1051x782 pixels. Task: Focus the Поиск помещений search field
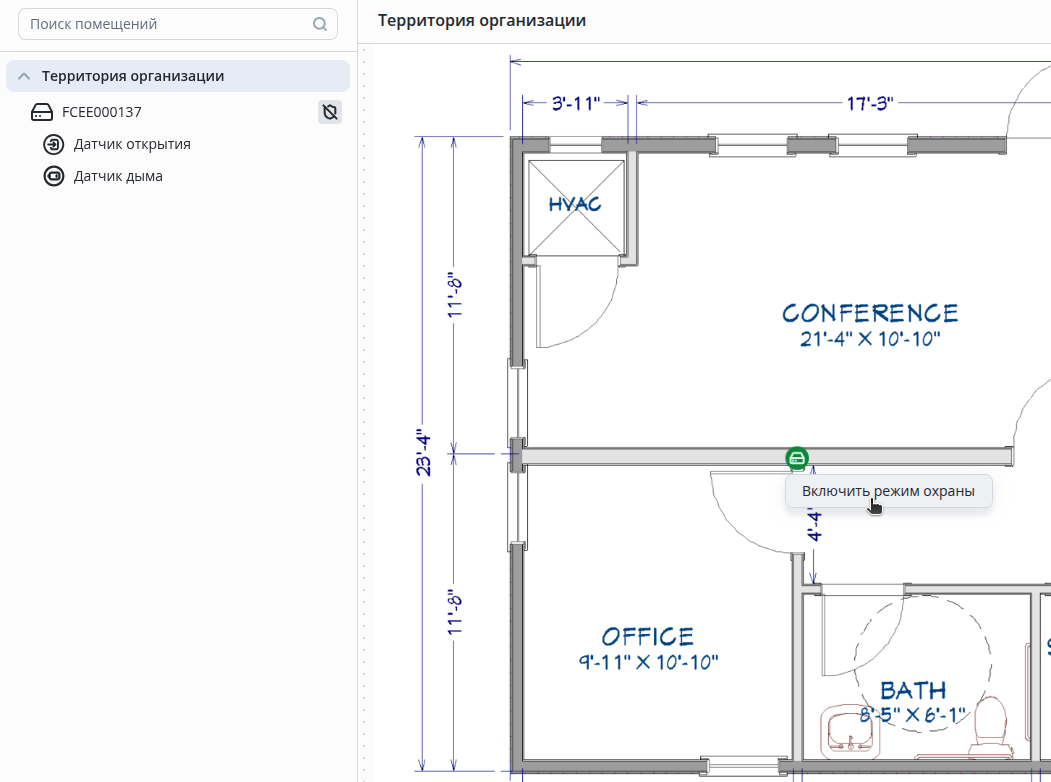pos(160,24)
